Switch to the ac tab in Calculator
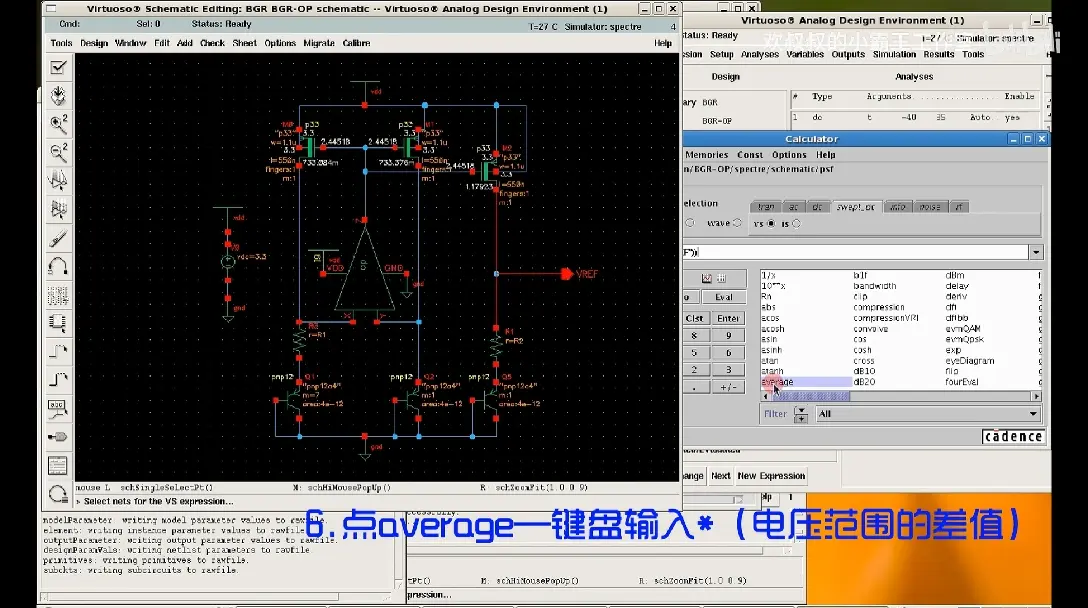This screenshot has height=608, width=1088. pyautogui.click(x=794, y=207)
